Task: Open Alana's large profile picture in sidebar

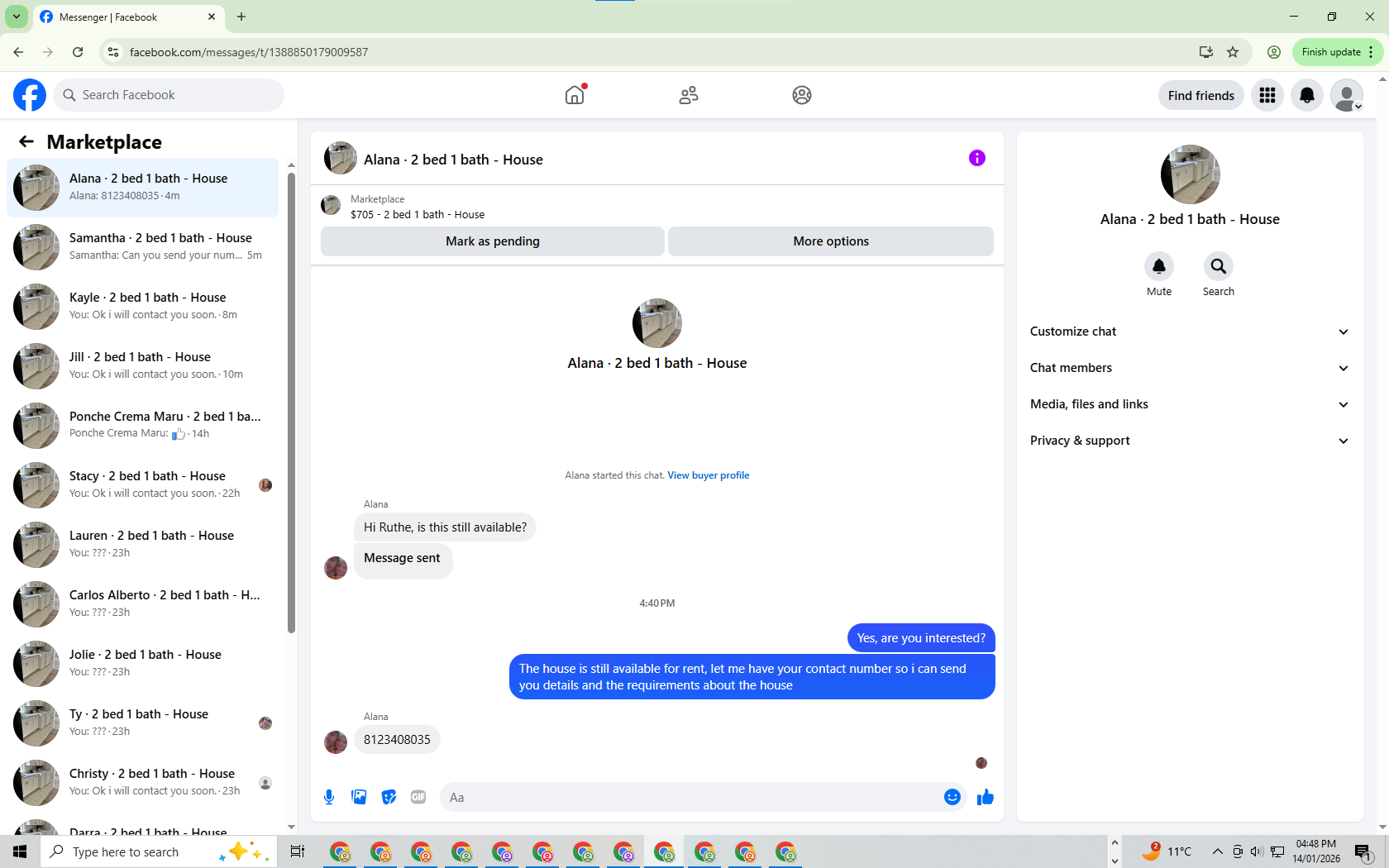Action: click(x=1191, y=174)
